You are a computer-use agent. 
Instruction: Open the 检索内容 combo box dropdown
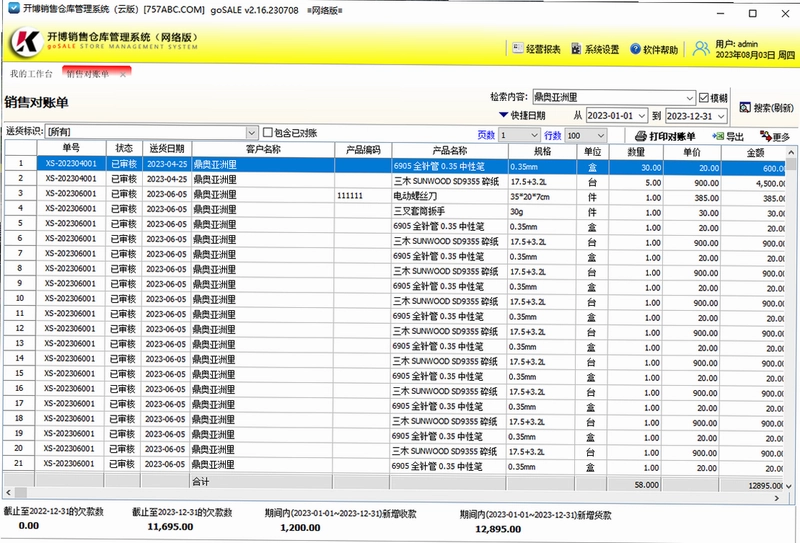(x=689, y=97)
